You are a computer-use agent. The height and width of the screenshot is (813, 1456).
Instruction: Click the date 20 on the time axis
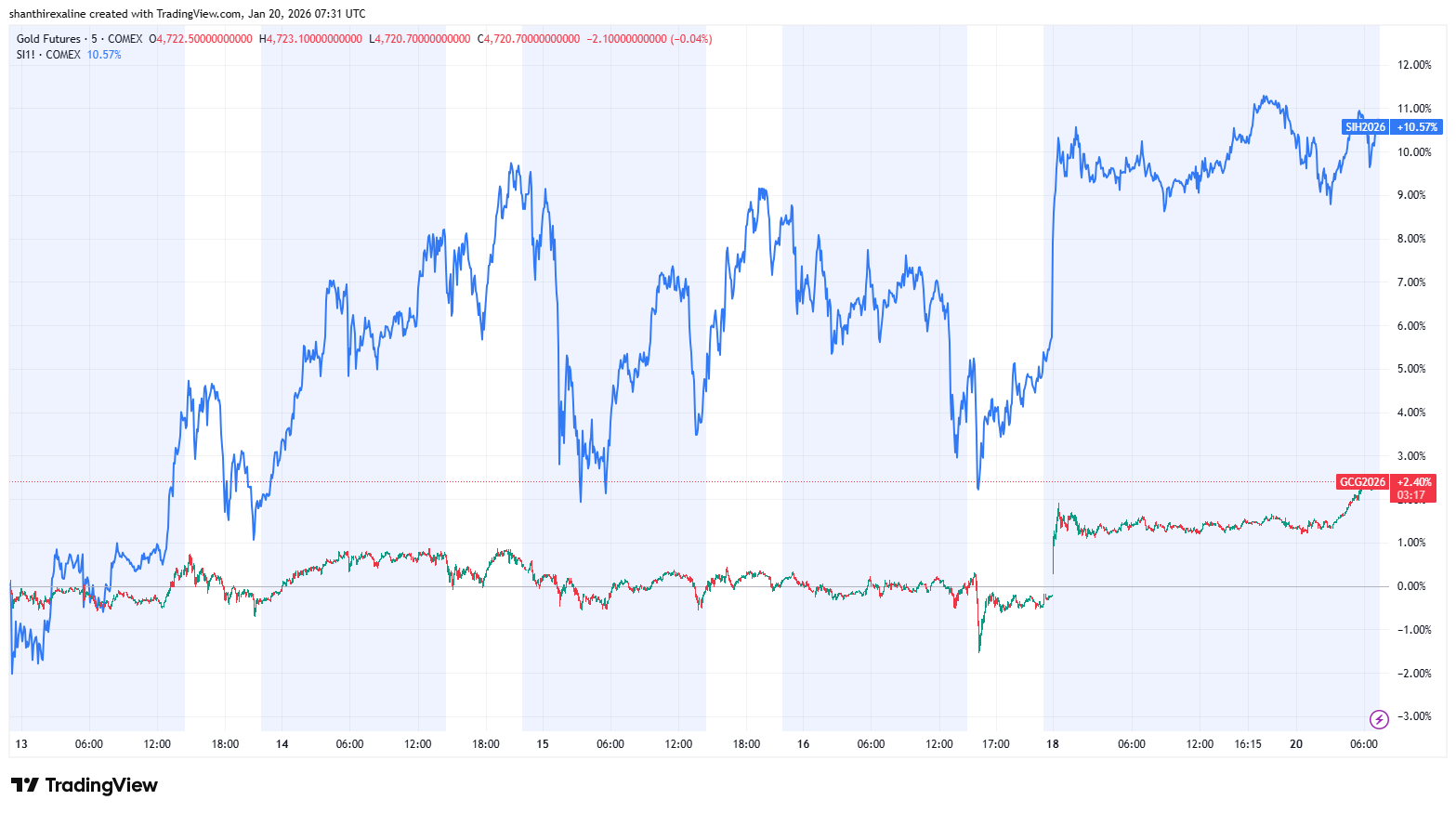[x=1296, y=744]
